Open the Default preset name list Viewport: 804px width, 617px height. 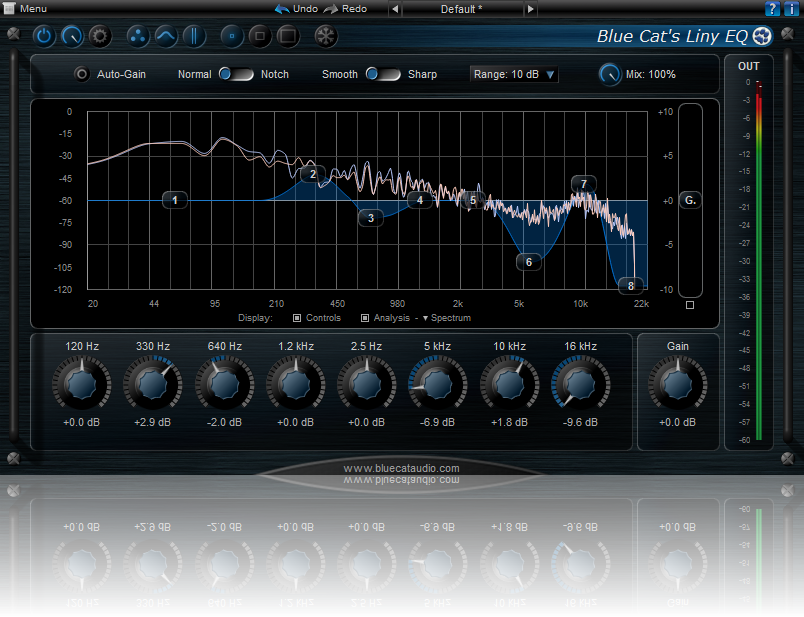click(x=461, y=9)
